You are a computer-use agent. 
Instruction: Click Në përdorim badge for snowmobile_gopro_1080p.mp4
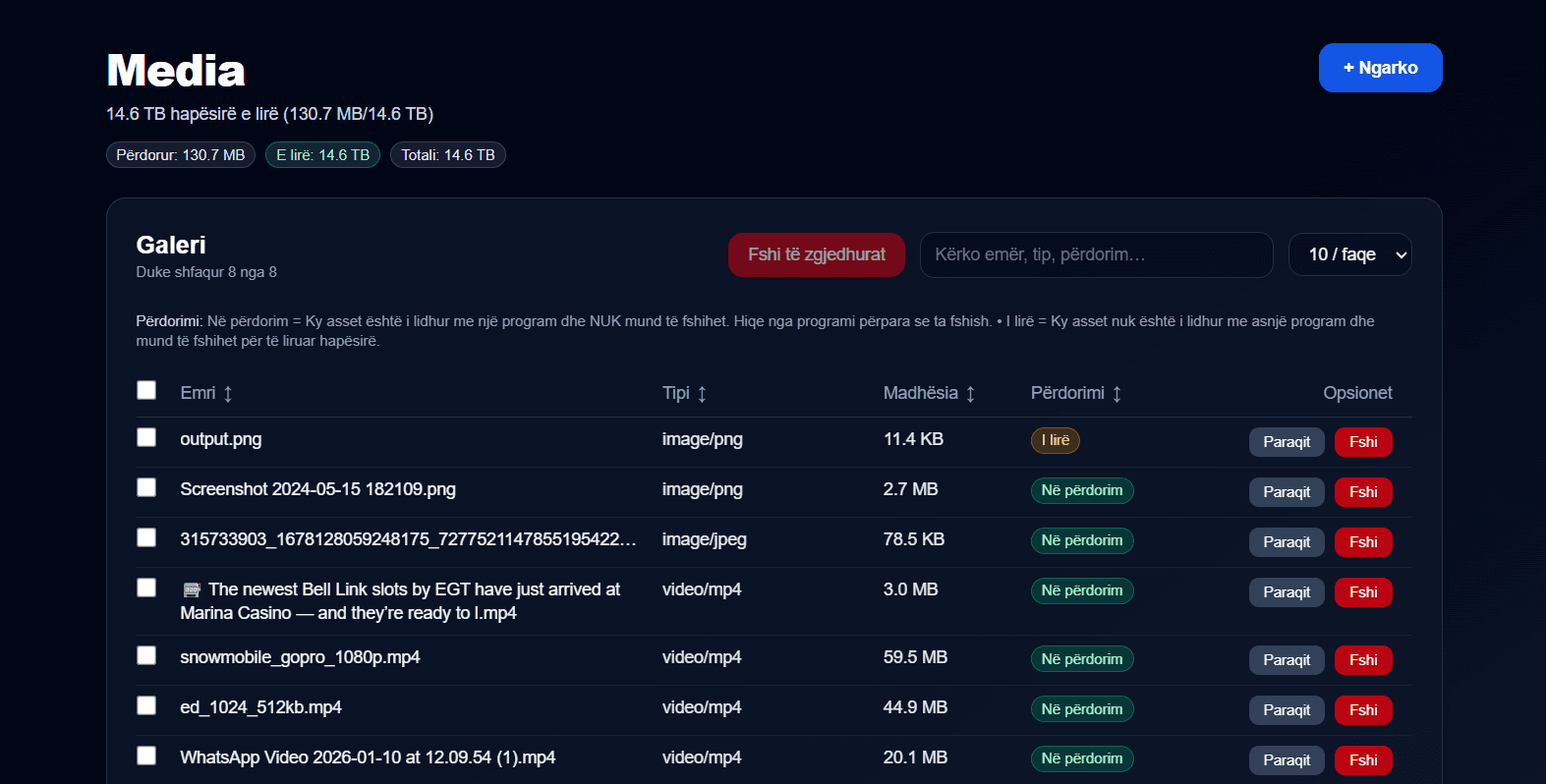[1082, 659]
